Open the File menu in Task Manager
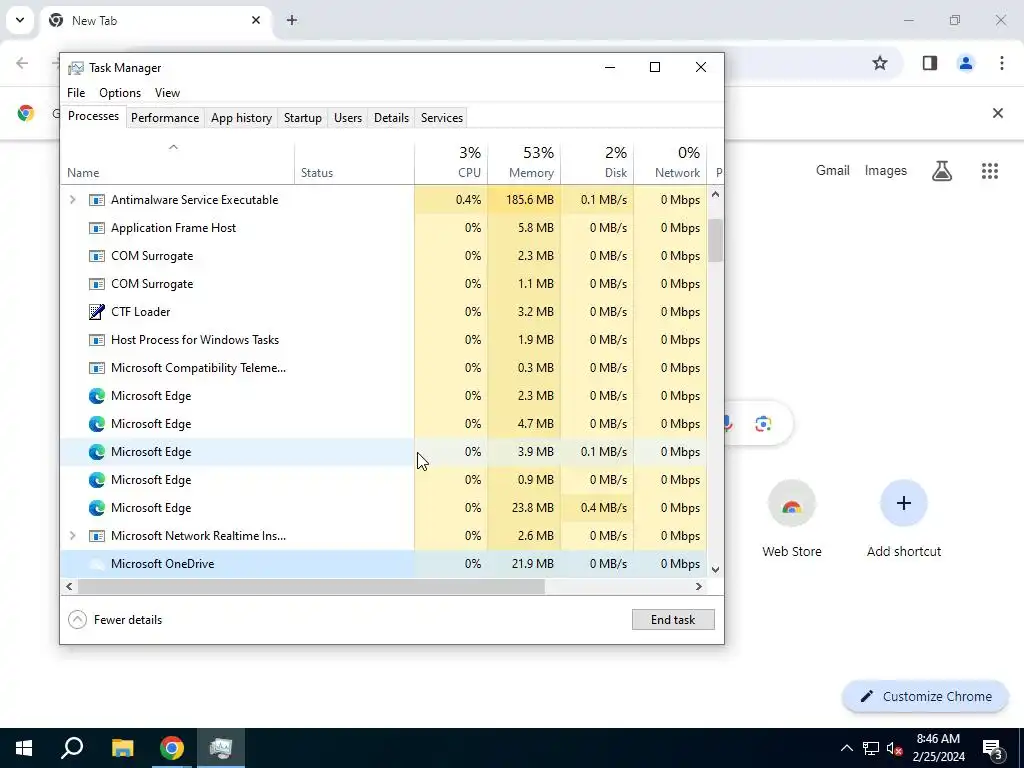This screenshot has height=768, width=1024. point(76,93)
